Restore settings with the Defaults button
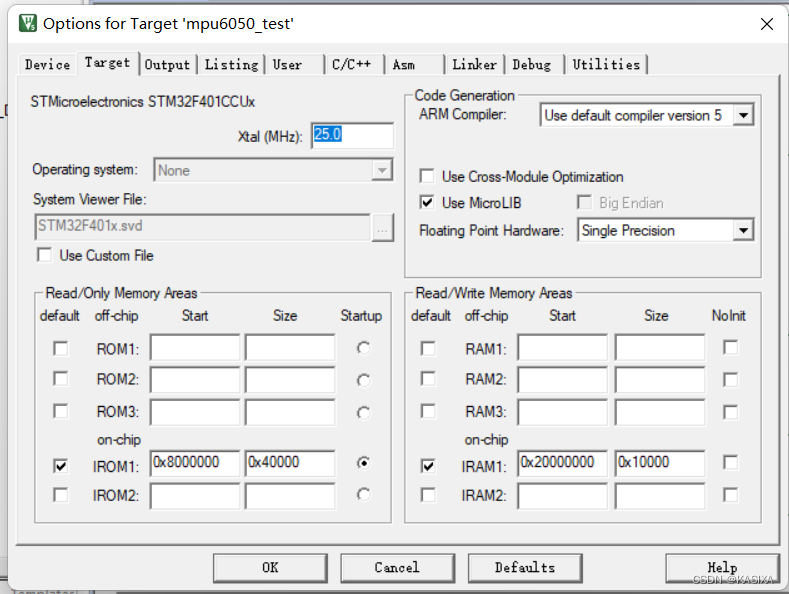Screen dimensions: 789x594 [525, 568]
